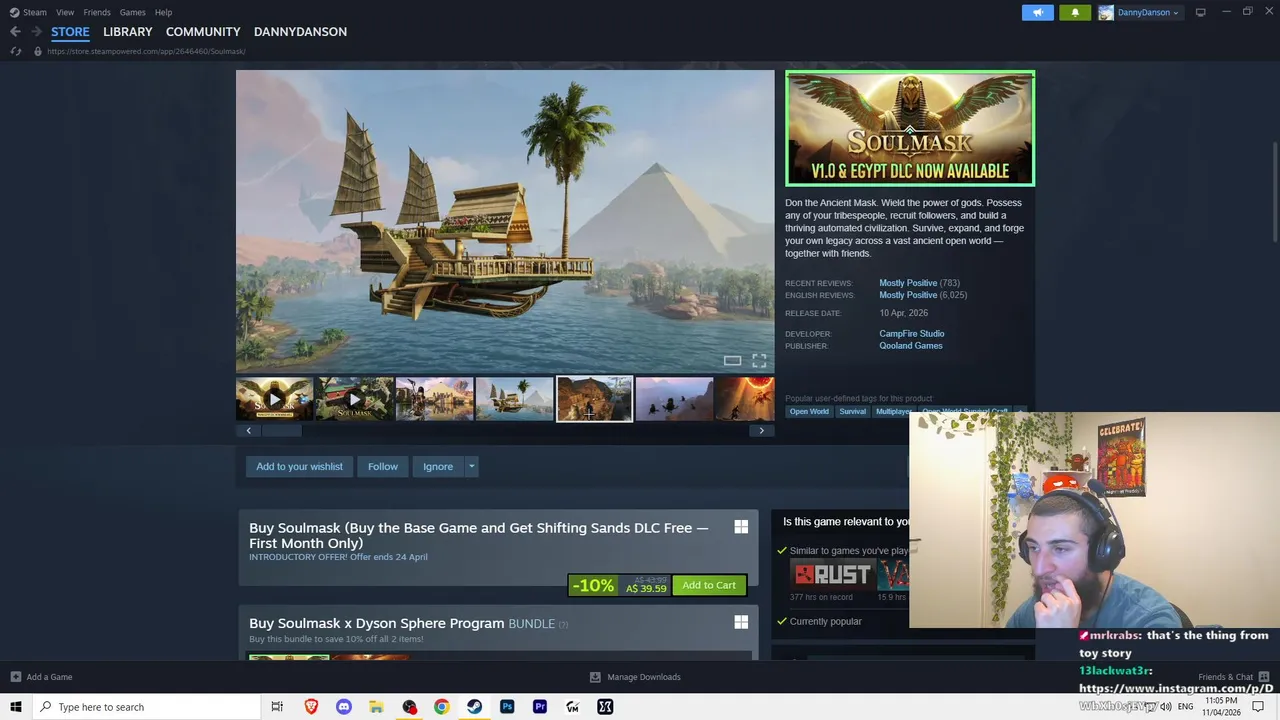Switch to the STORE tab
Viewport: 1280px width, 720px height.
click(70, 32)
